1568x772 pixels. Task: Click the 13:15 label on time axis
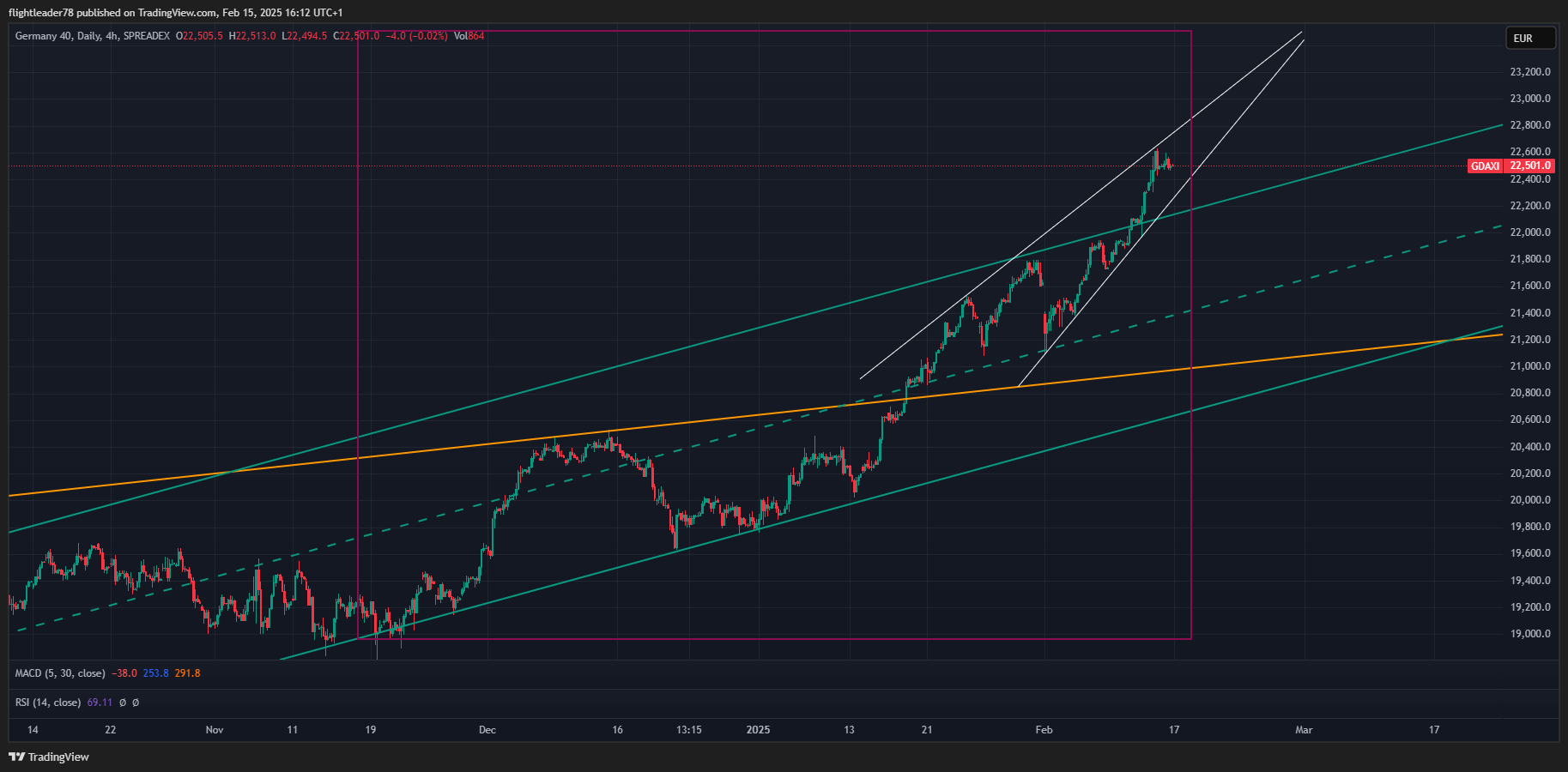(689, 730)
